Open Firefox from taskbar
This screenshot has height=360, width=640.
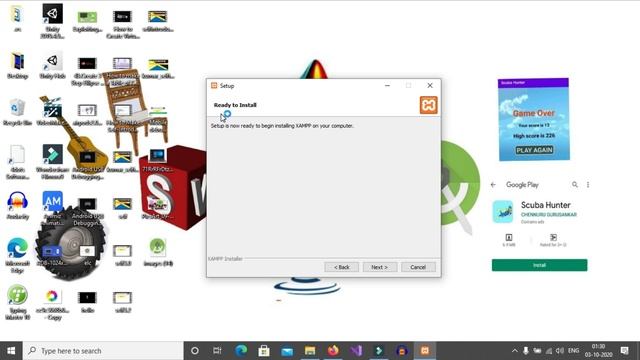[x=333, y=351]
